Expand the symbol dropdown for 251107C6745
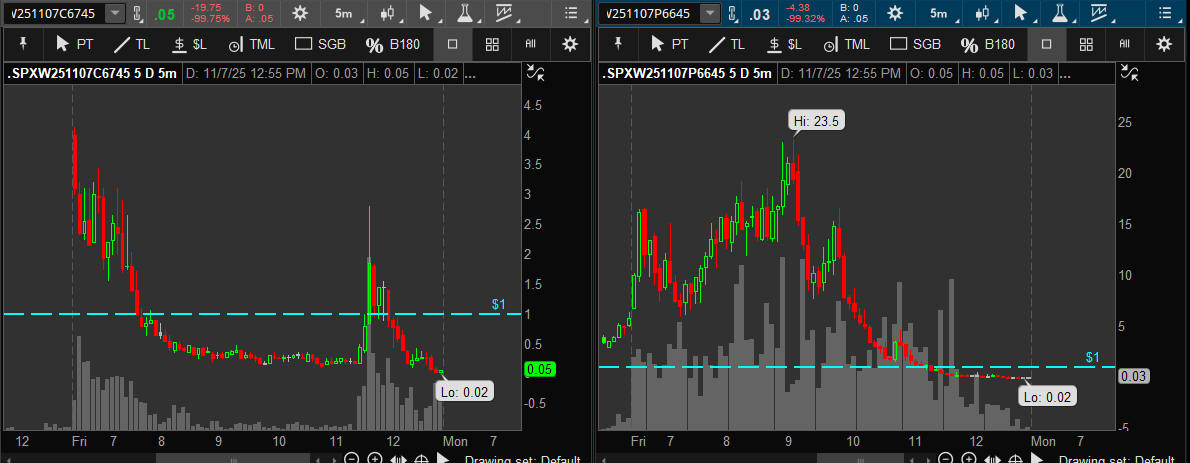Viewport: 1190px width, 463px height. coord(115,13)
